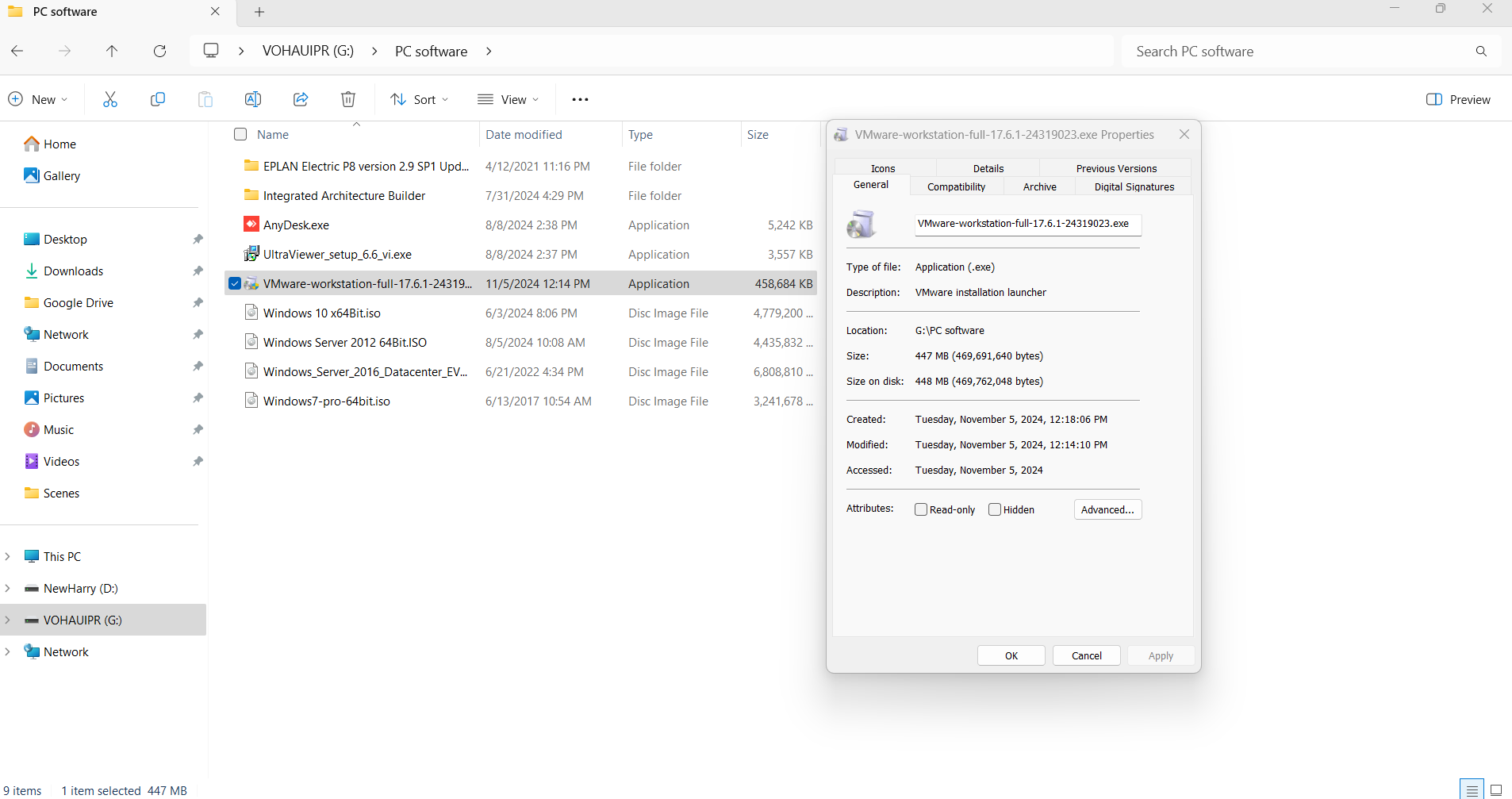Switch to the Details tab
1512x799 pixels.
point(988,168)
